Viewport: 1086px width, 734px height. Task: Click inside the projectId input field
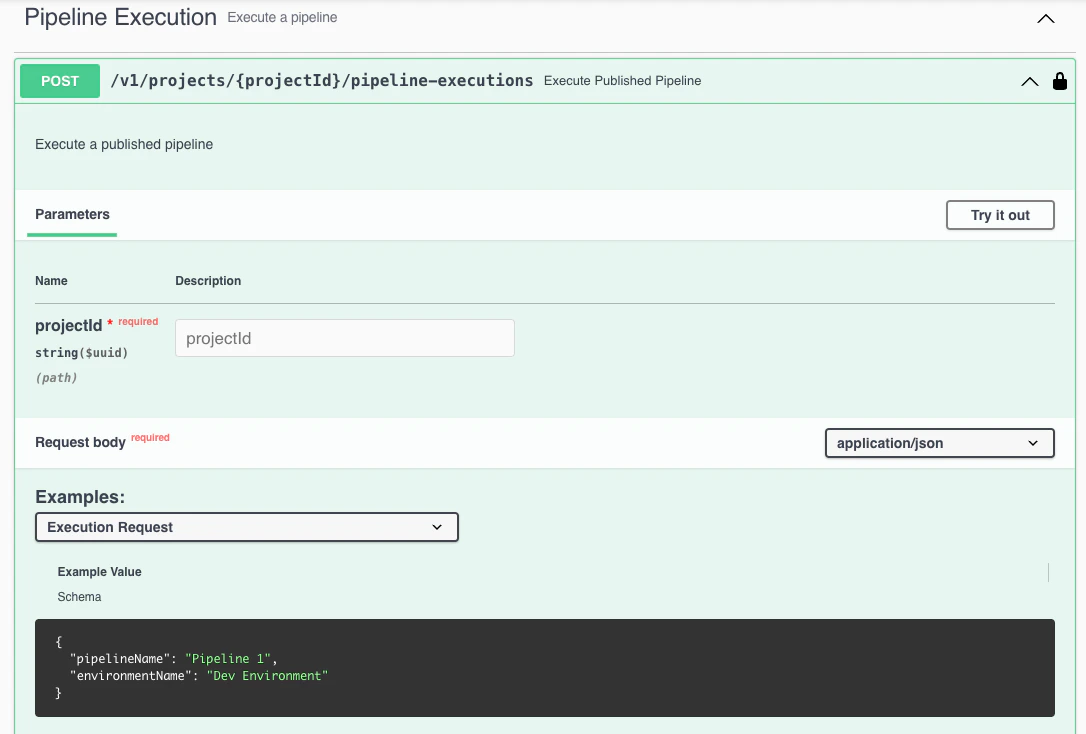coord(344,338)
